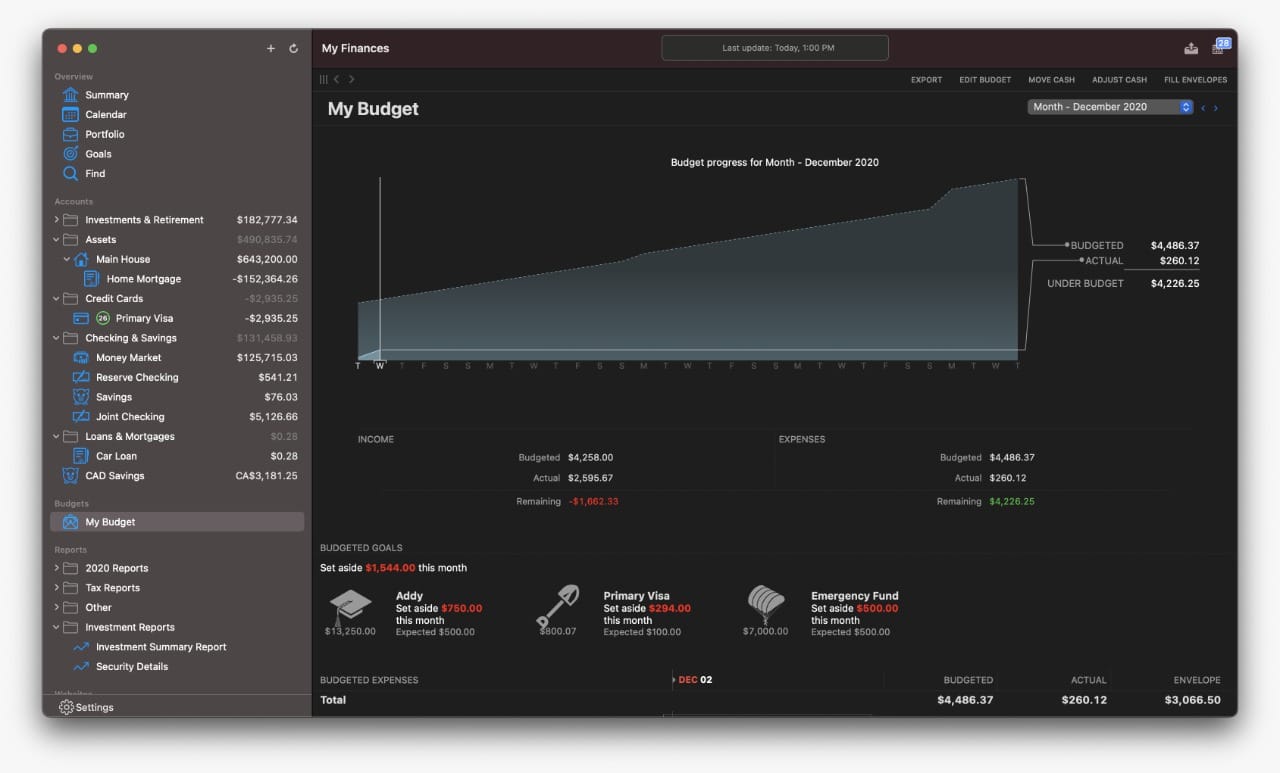Click the -$1,662.33 income remaining value
Screen dimensions: 1280x773
pos(593,502)
